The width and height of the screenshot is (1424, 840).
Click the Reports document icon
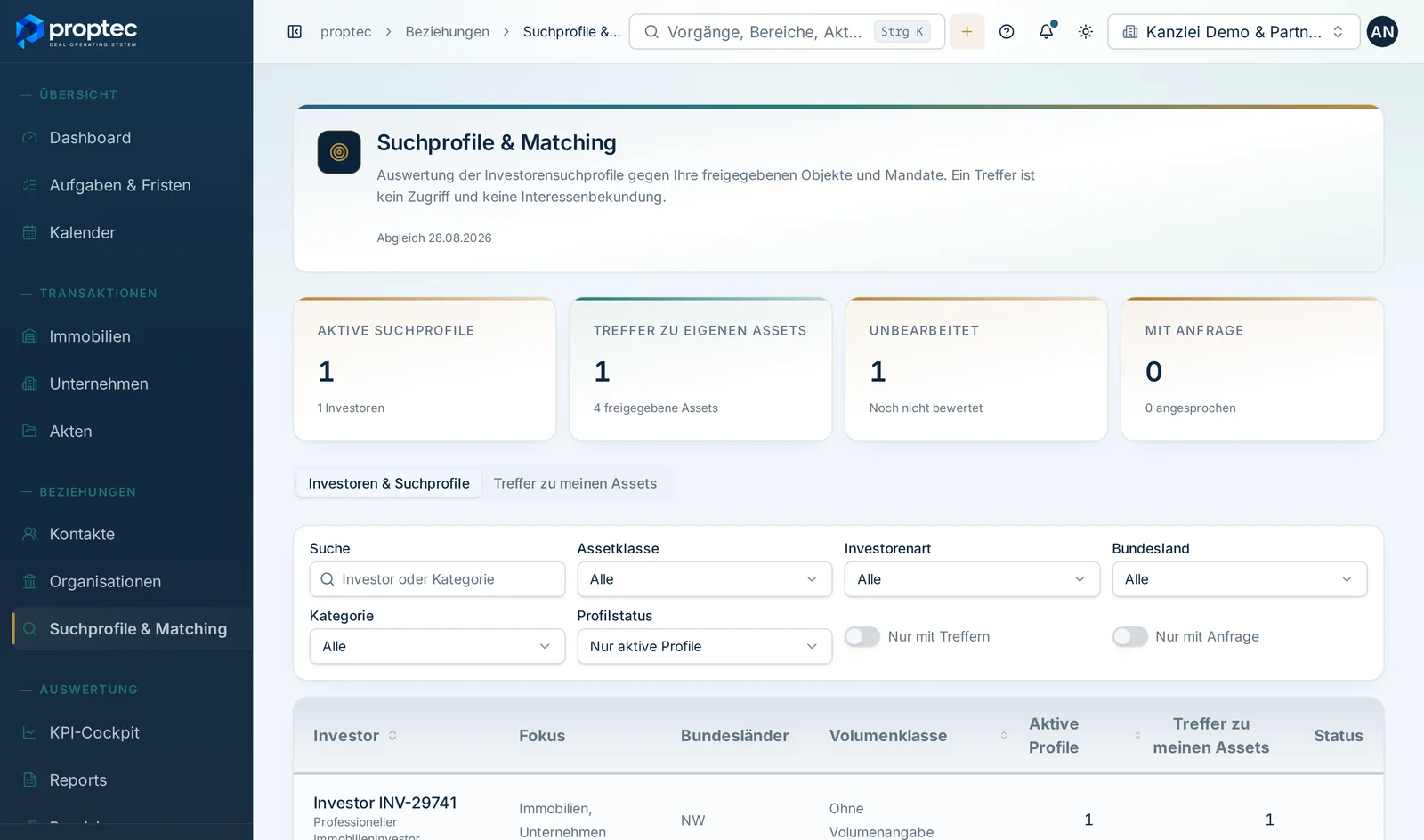[29, 779]
